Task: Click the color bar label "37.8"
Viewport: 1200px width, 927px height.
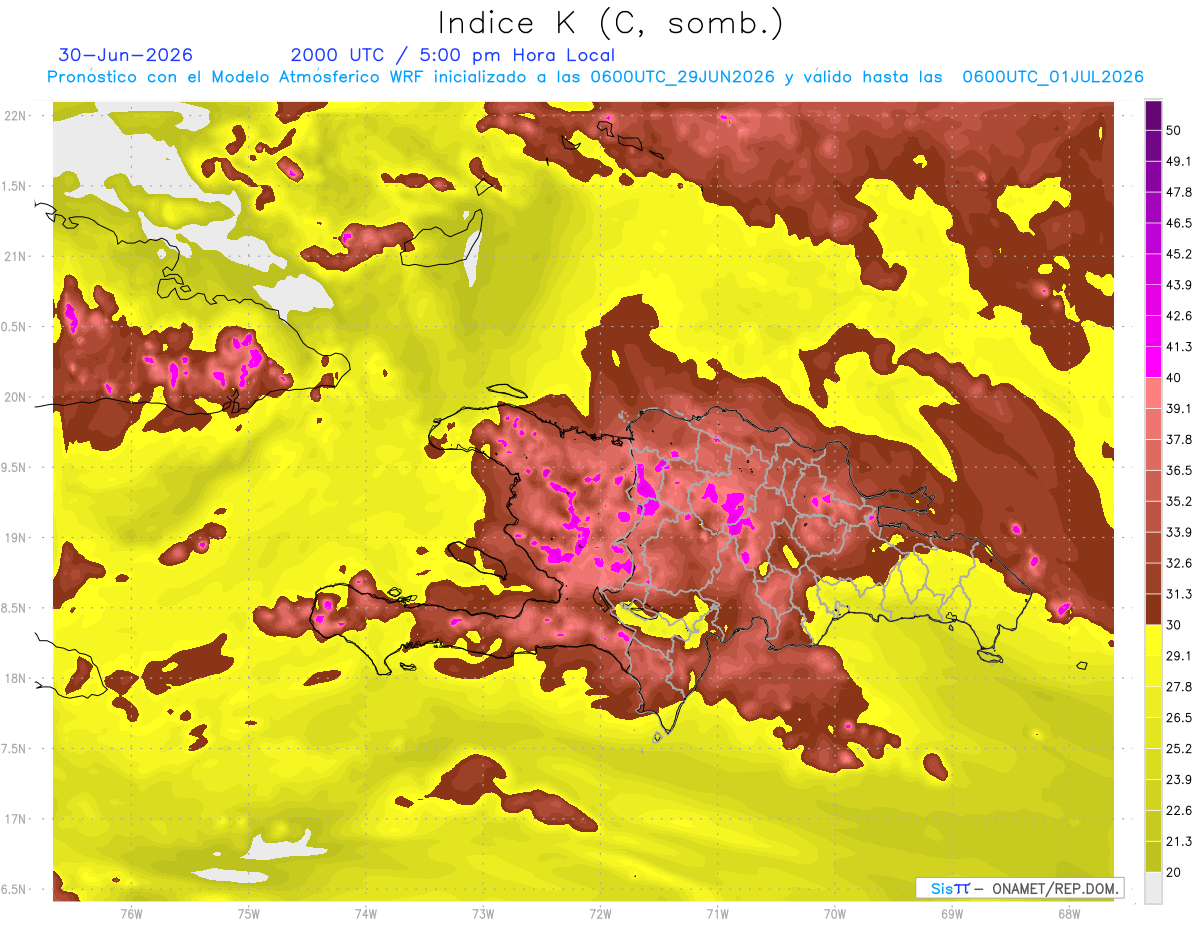Action: [x=1179, y=439]
